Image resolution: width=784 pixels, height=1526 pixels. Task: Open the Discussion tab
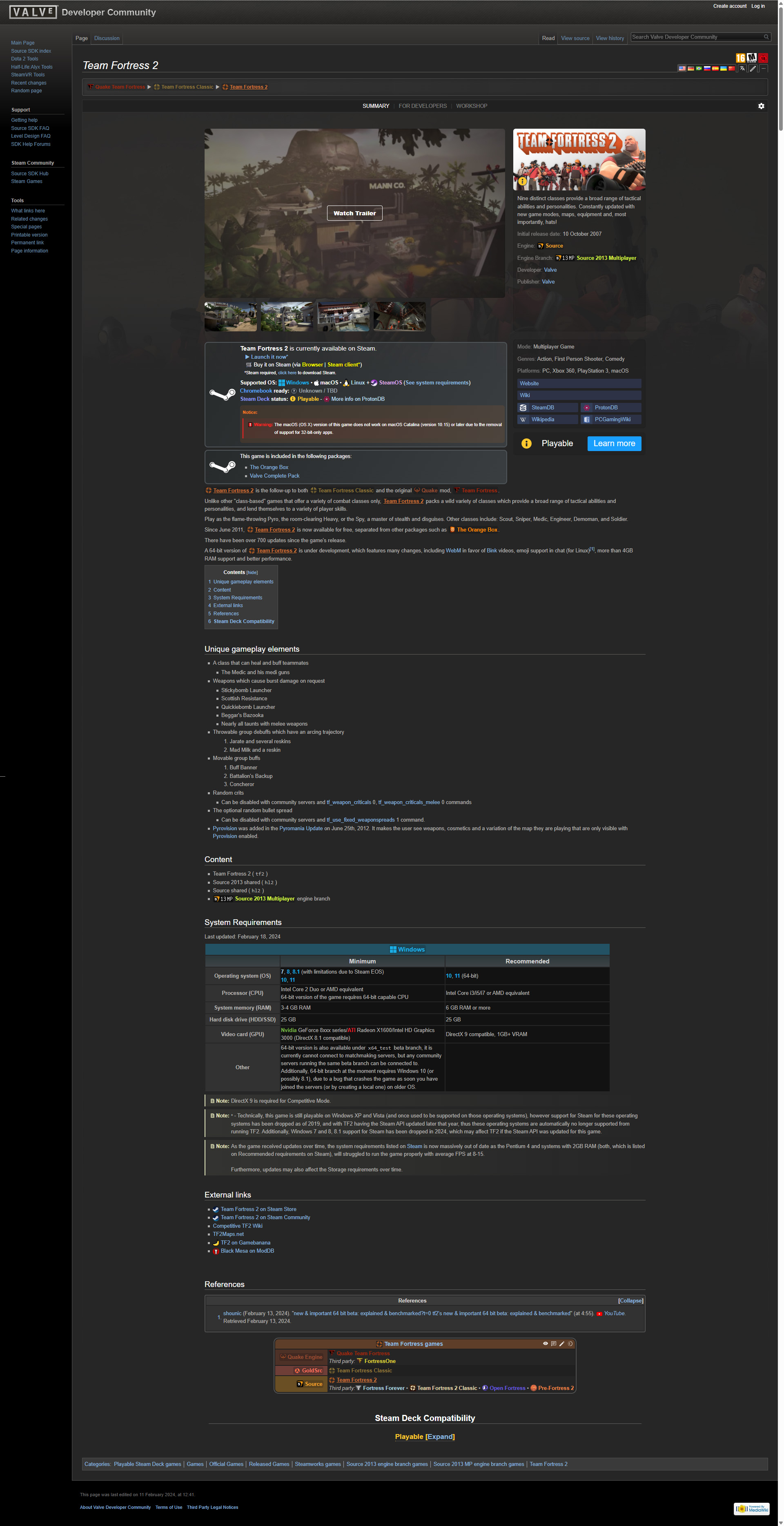[x=107, y=38]
